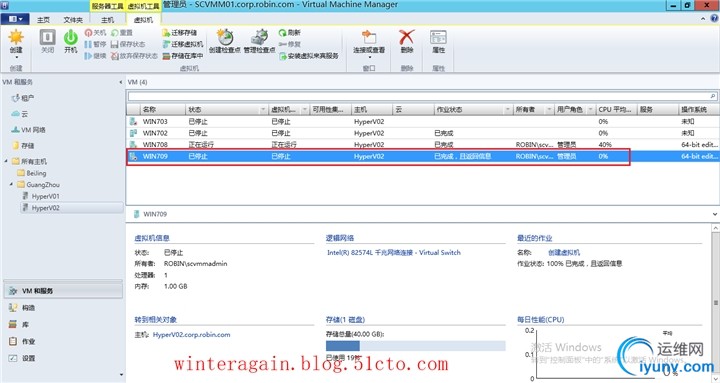Viewport: 720px width, 383px height.
Task: Select the BeiJing host group
Action: (x=32, y=173)
